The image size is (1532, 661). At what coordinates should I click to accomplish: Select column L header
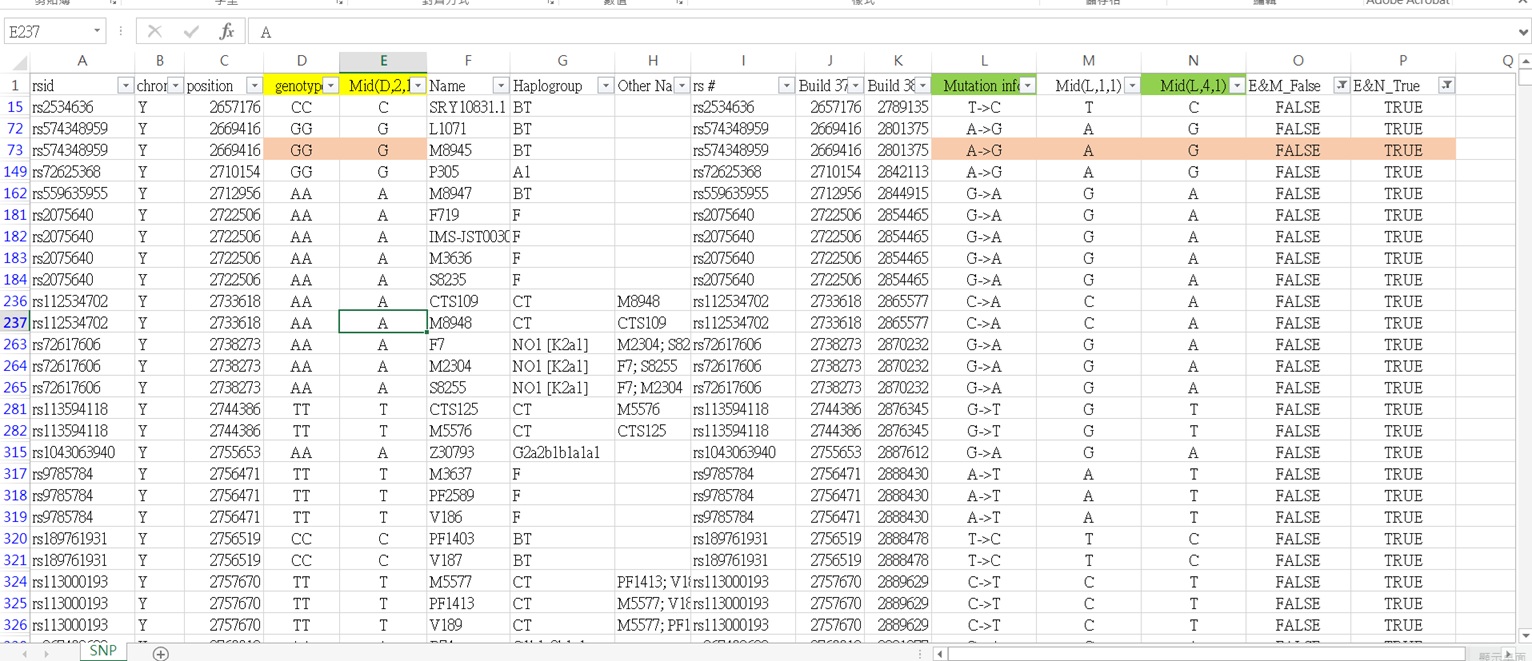tap(984, 61)
